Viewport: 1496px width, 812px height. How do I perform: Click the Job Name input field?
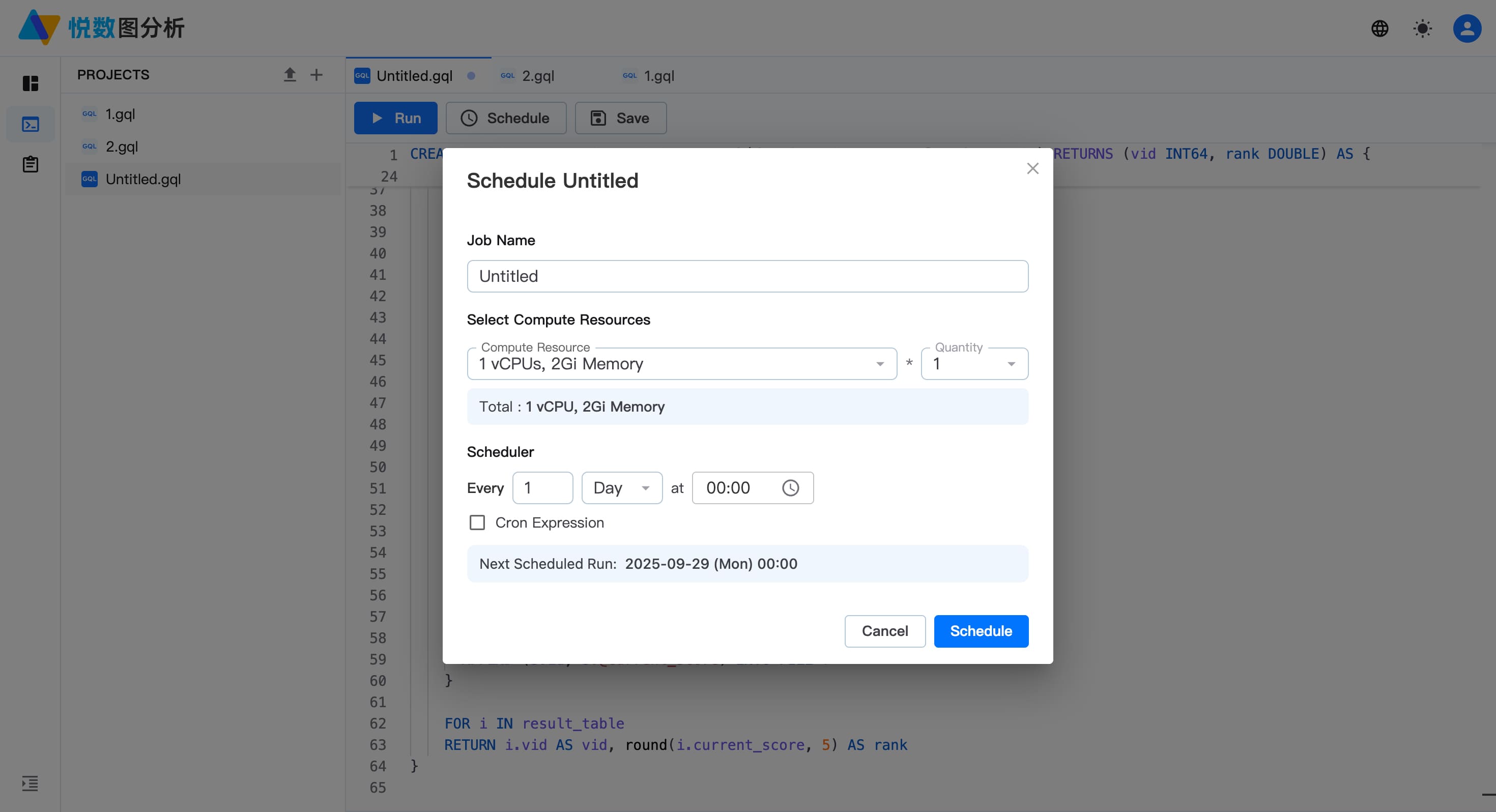point(747,276)
